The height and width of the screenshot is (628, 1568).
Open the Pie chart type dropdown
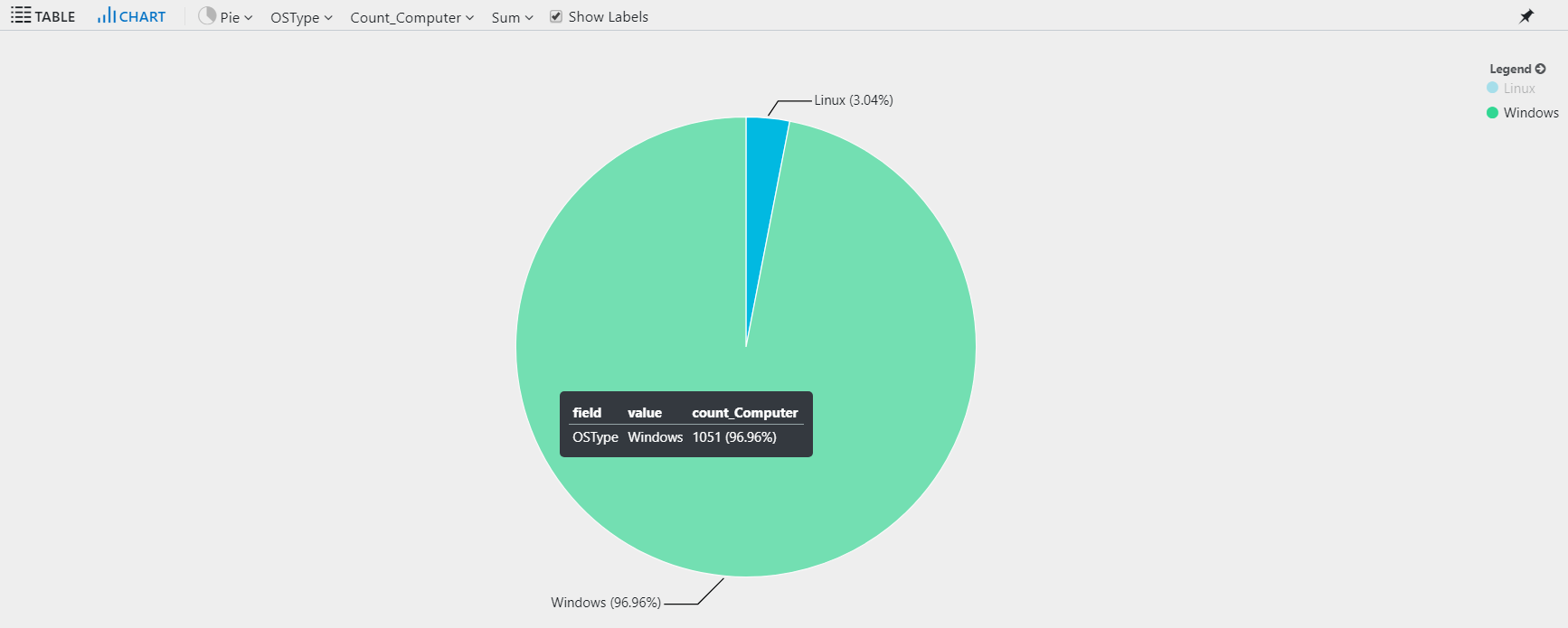[225, 16]
